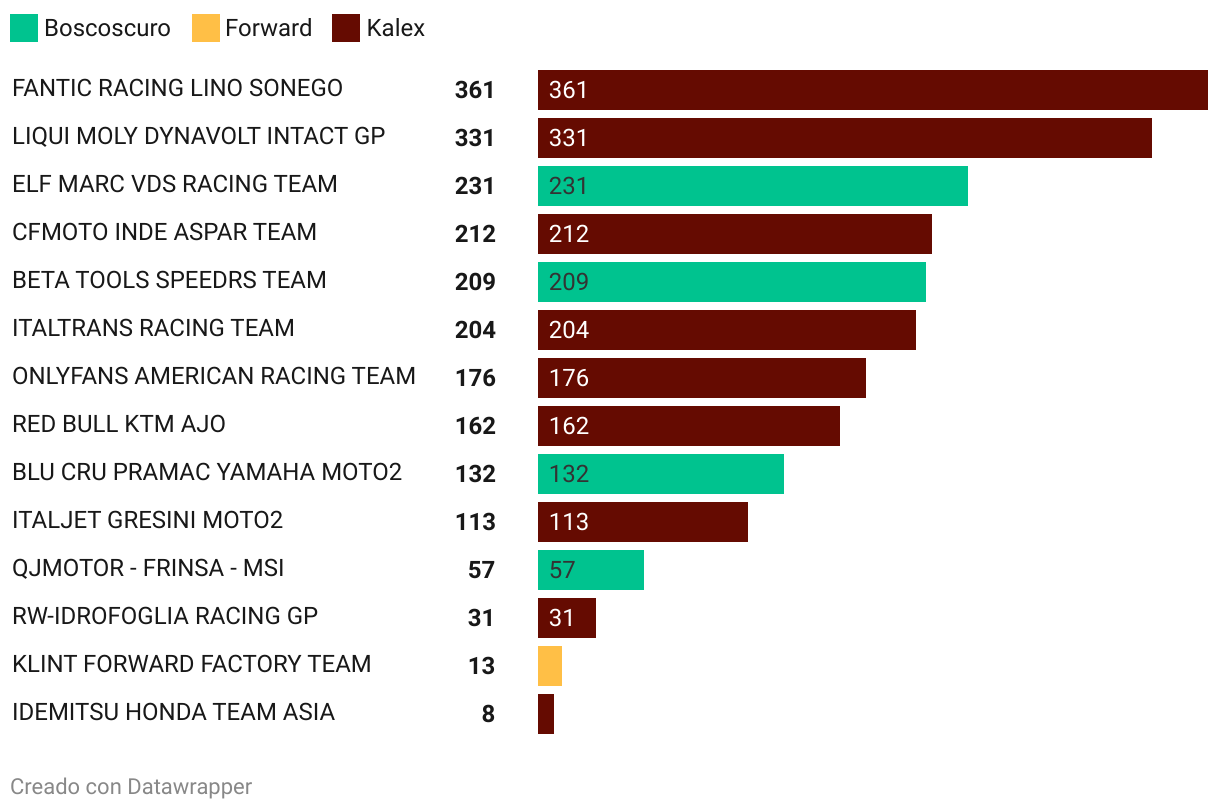This screenshot has width=1220, height=810.
Task: Select the Liqui Moly Dynavolt Intact GP bar
Action: 845,138
